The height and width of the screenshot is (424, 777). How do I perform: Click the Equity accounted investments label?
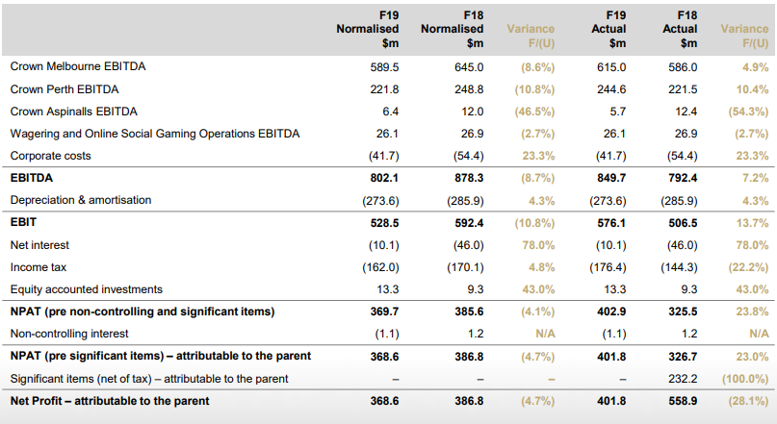click(x=86, y=289)
